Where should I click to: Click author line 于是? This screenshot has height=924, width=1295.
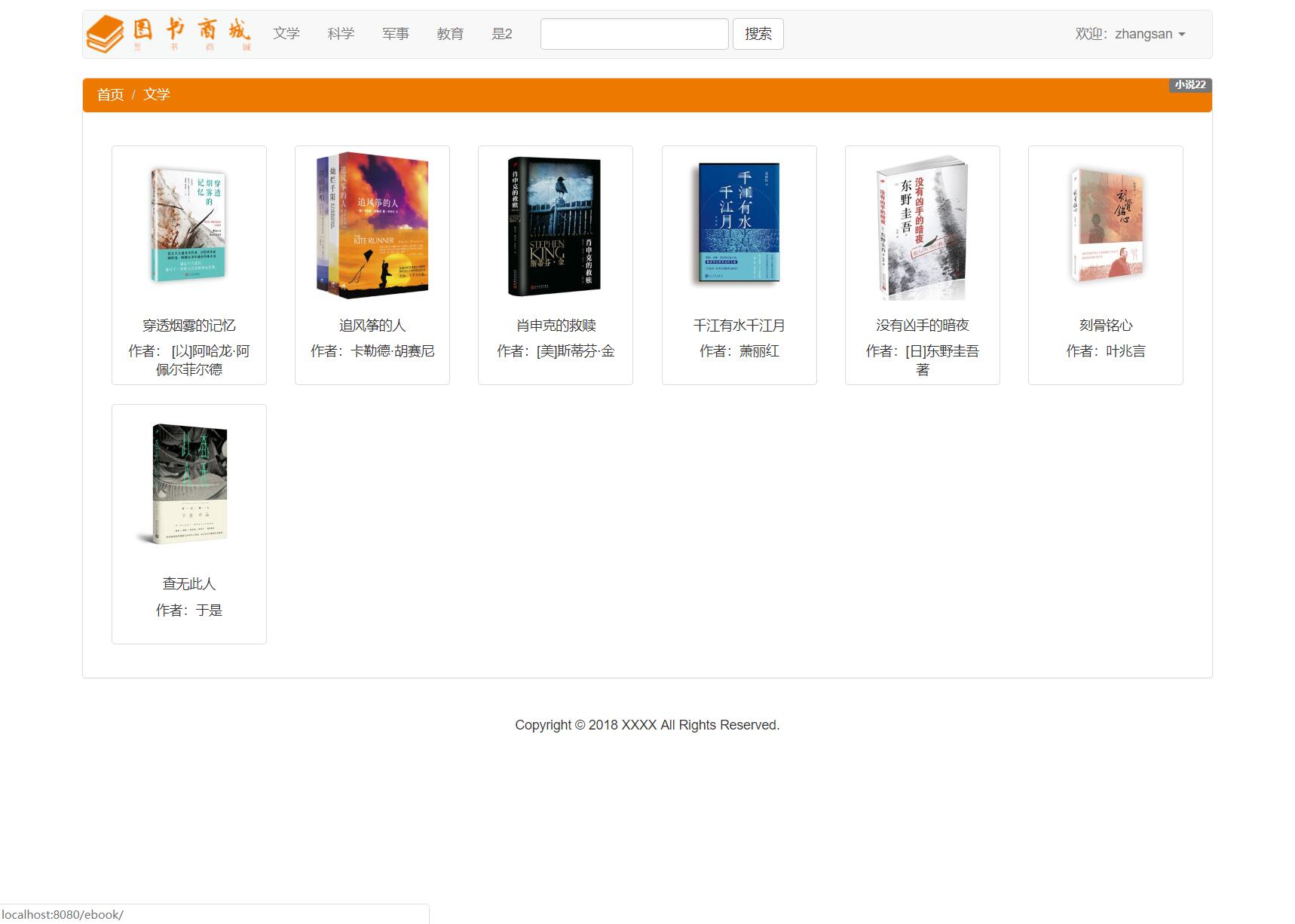[x=189, y=610]
